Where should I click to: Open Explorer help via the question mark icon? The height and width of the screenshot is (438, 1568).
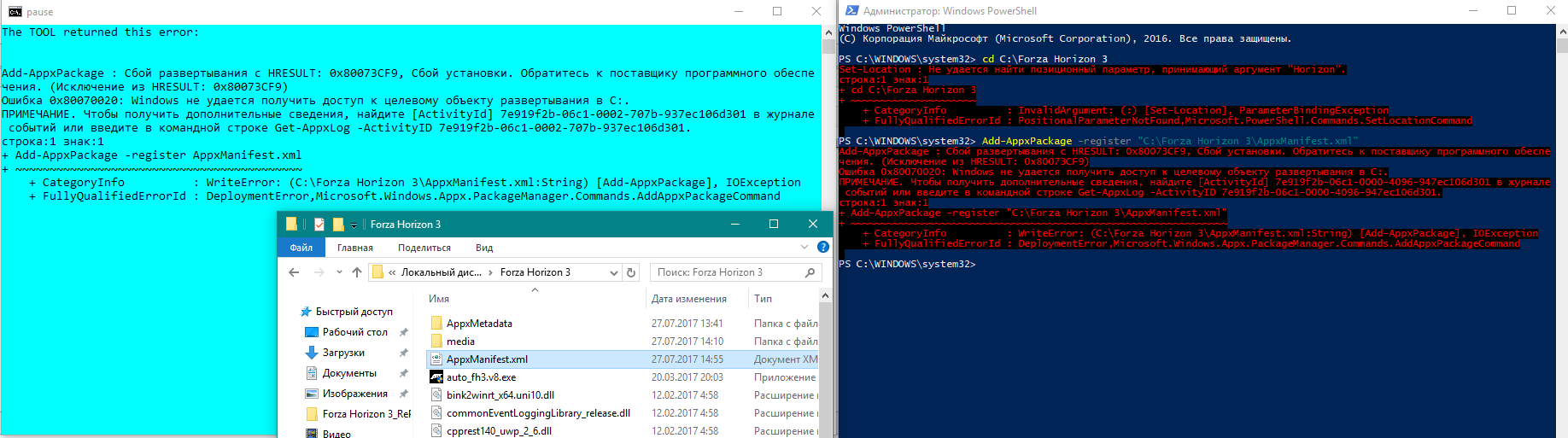pos(823,247)
